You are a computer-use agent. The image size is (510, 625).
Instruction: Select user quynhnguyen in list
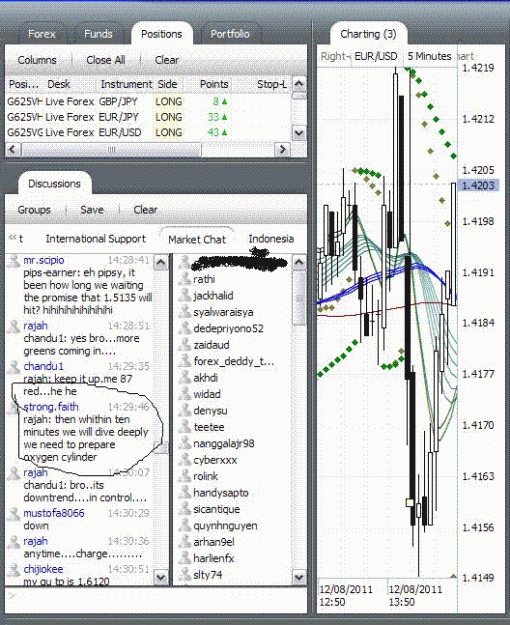[225, 526]
